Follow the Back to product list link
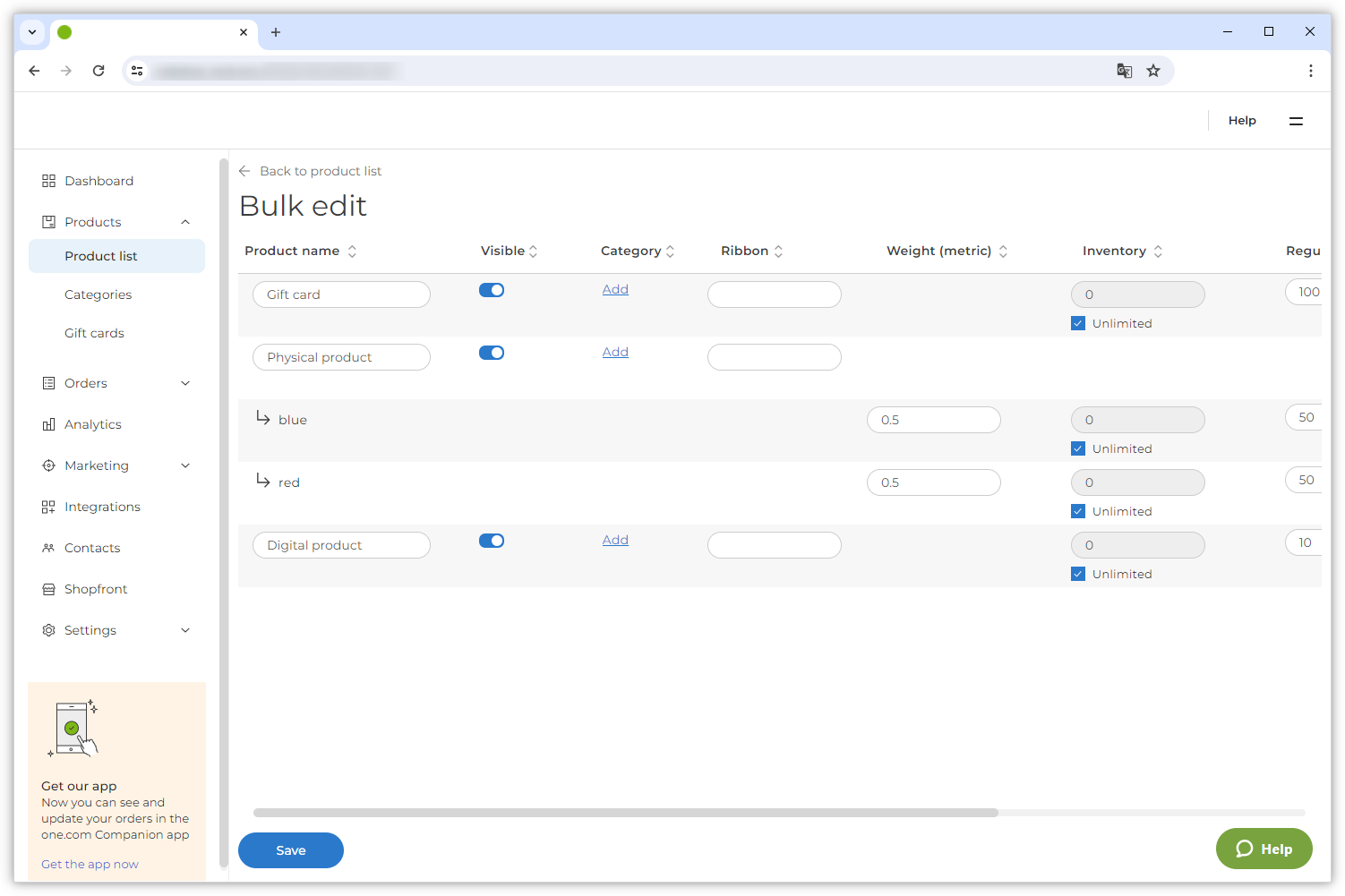The width and height of the screenshot is (1345, 896). tap(320, 171)
